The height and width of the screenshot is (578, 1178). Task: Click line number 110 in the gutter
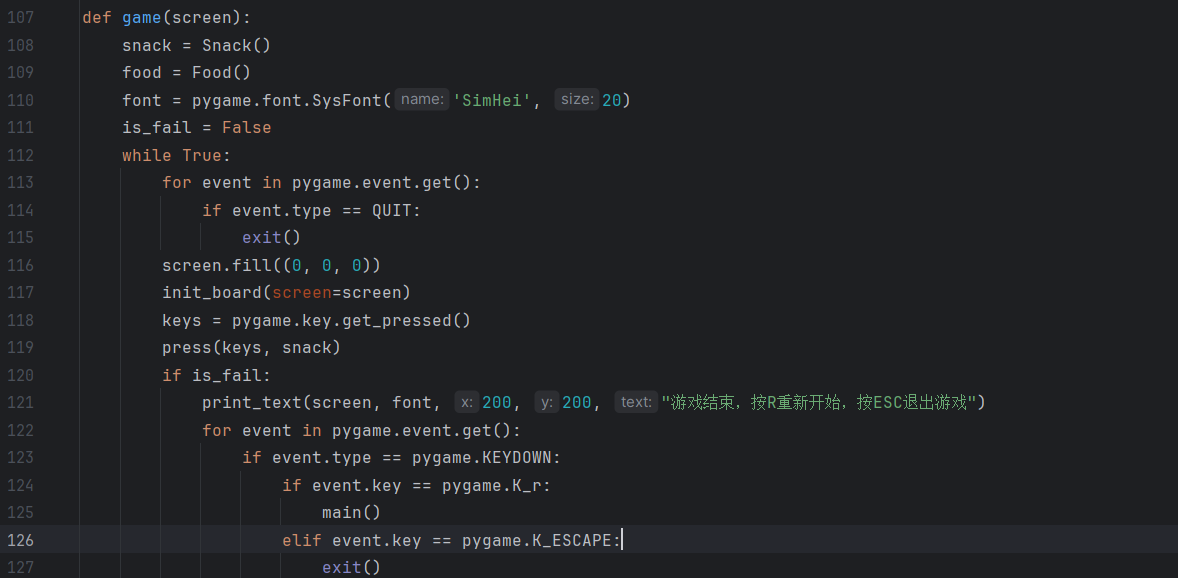[x=20, y=100]
